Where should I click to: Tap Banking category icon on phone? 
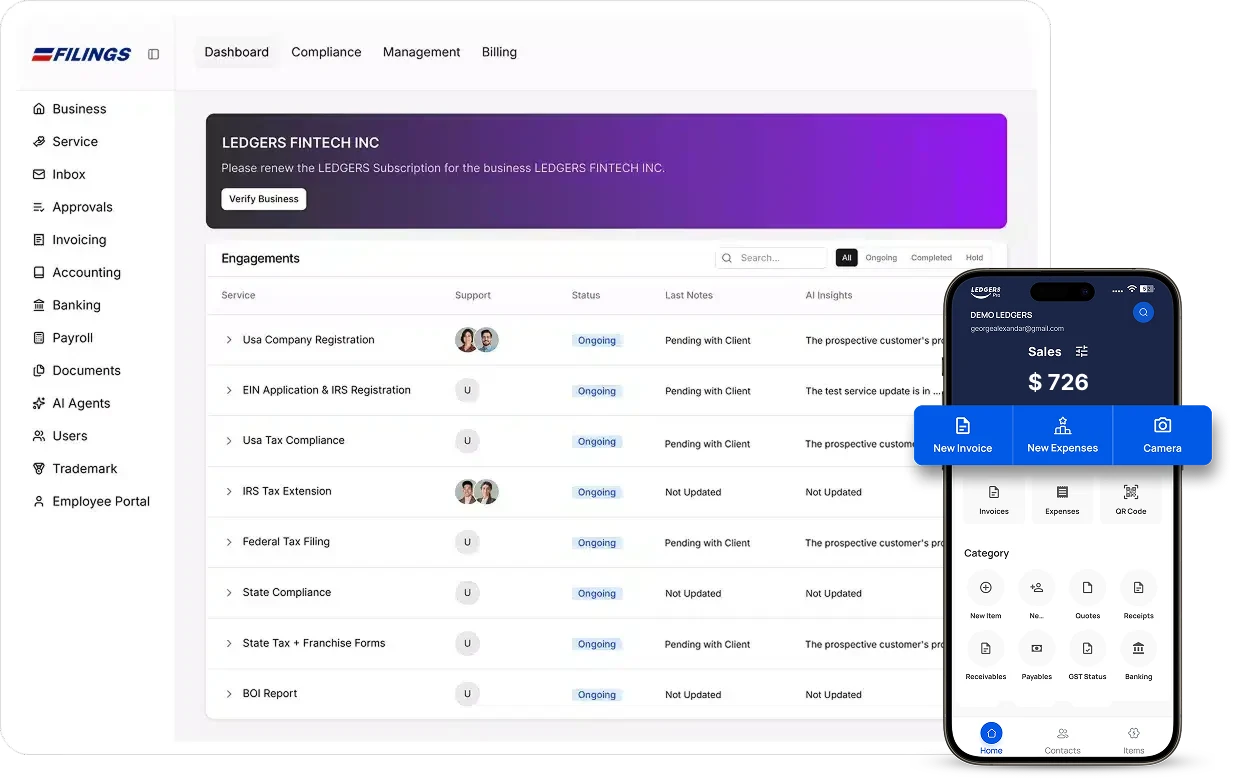pos(1138,649)
